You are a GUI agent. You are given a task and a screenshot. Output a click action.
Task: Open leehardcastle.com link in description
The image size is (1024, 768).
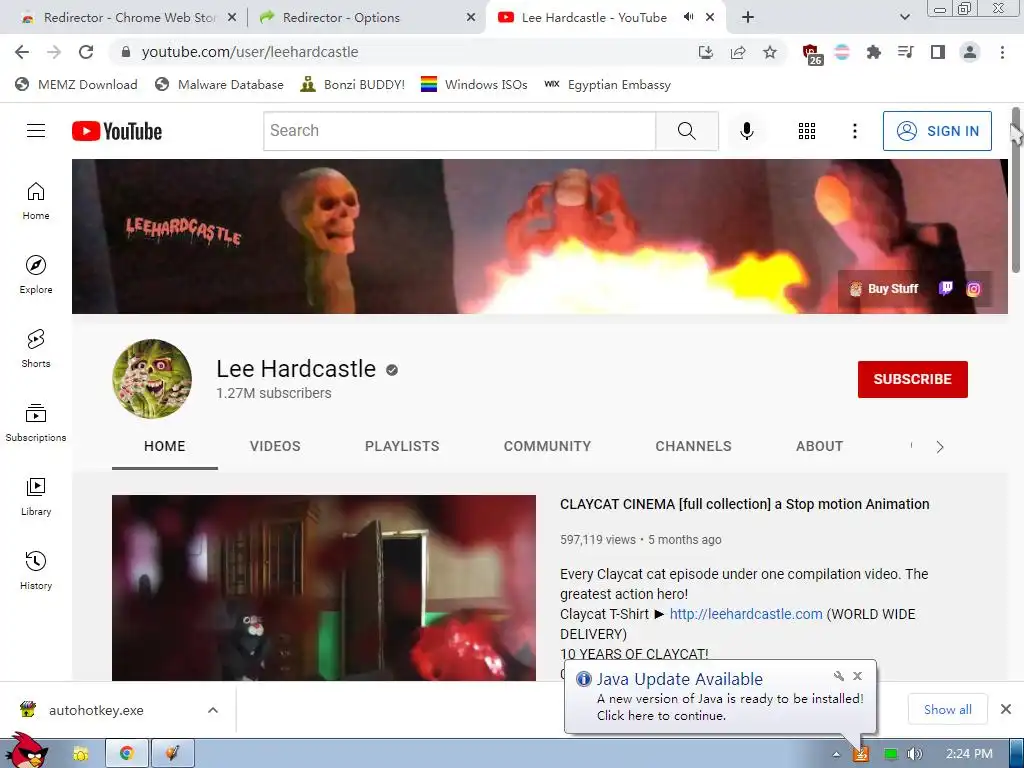[746, 614]
